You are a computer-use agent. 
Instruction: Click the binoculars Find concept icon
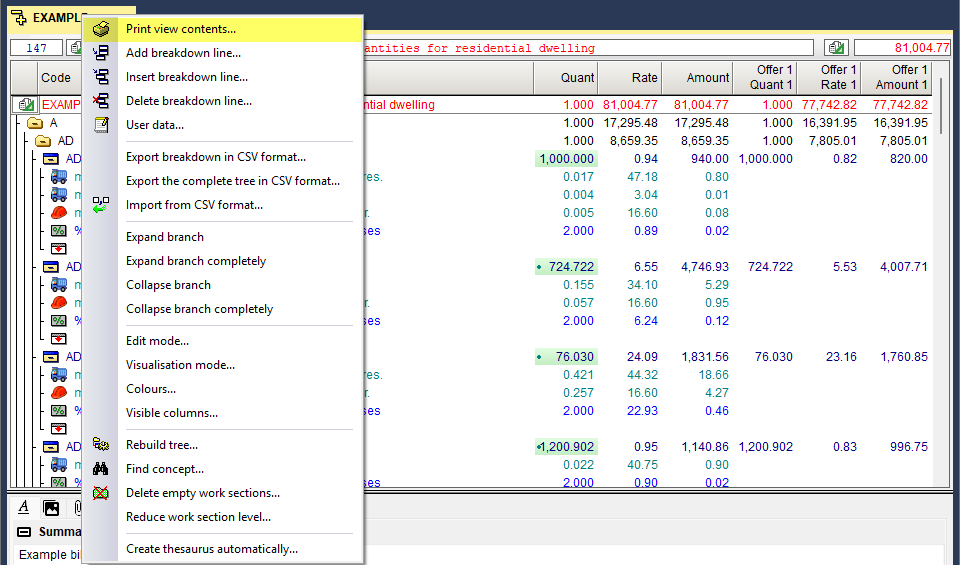101,469
